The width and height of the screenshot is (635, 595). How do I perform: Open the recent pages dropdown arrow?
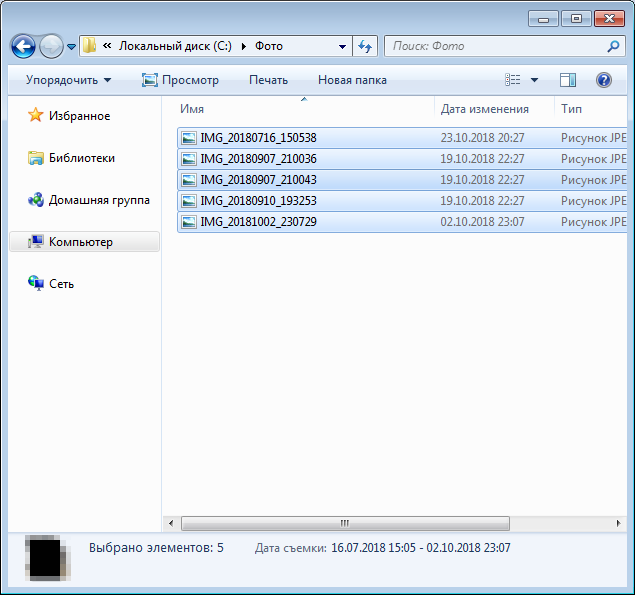click(71, 47)
